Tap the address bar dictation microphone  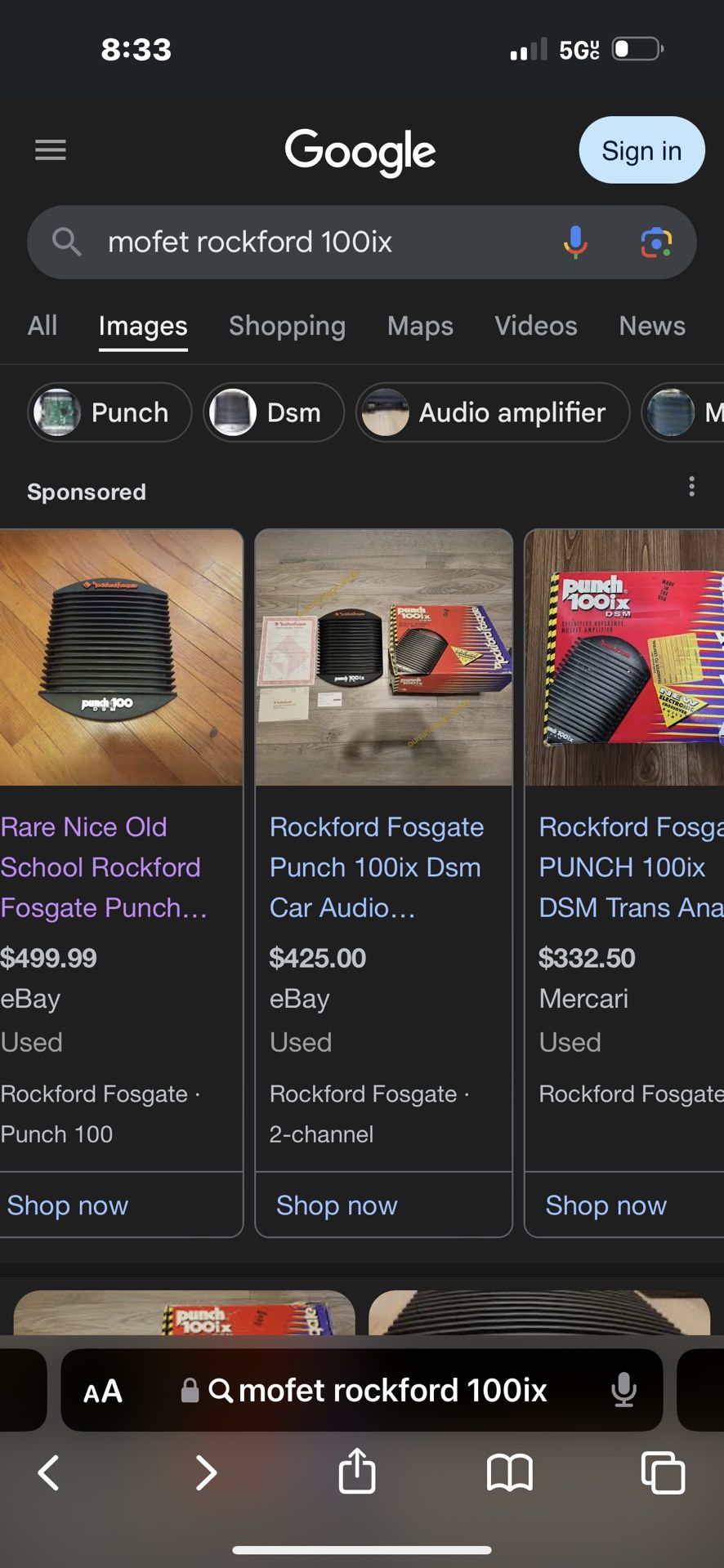tap(623, 1390)
